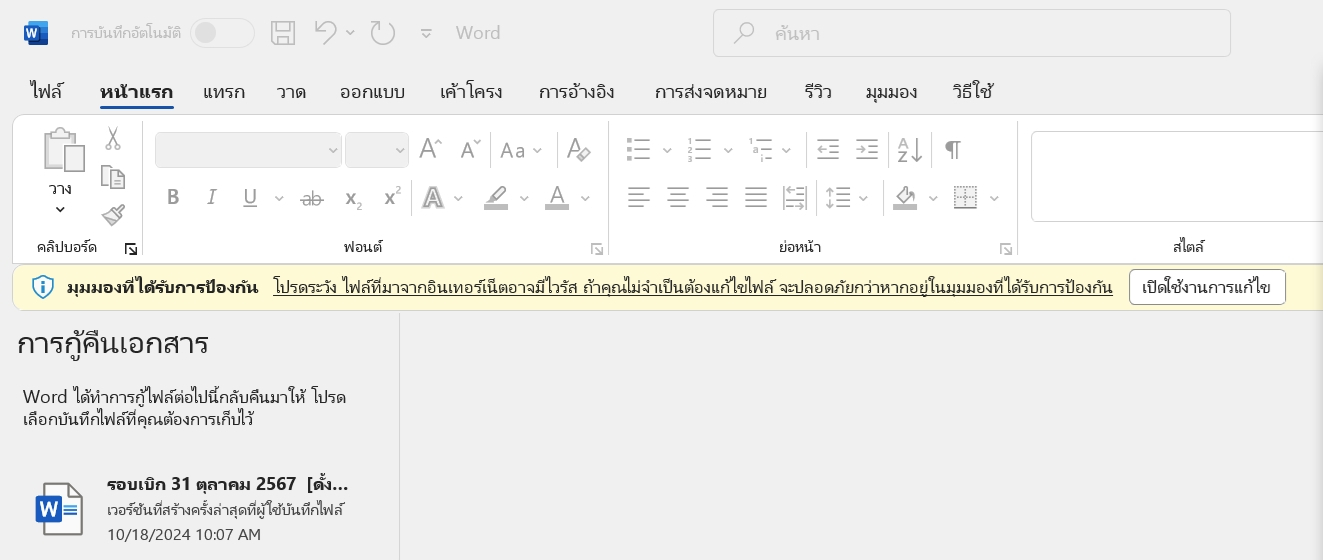Click the Copy pages icon
The height and width of the screenshot is (560, 1323).
tap(113, 177)
